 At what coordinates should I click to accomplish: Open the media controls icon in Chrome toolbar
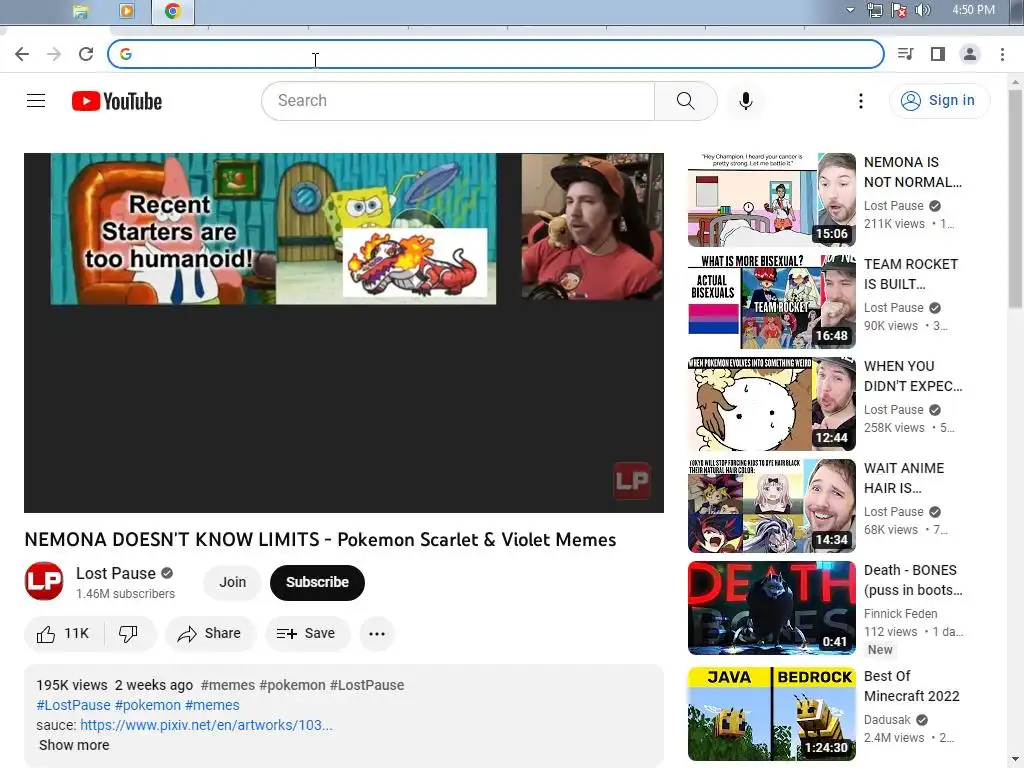coord(905,54)
